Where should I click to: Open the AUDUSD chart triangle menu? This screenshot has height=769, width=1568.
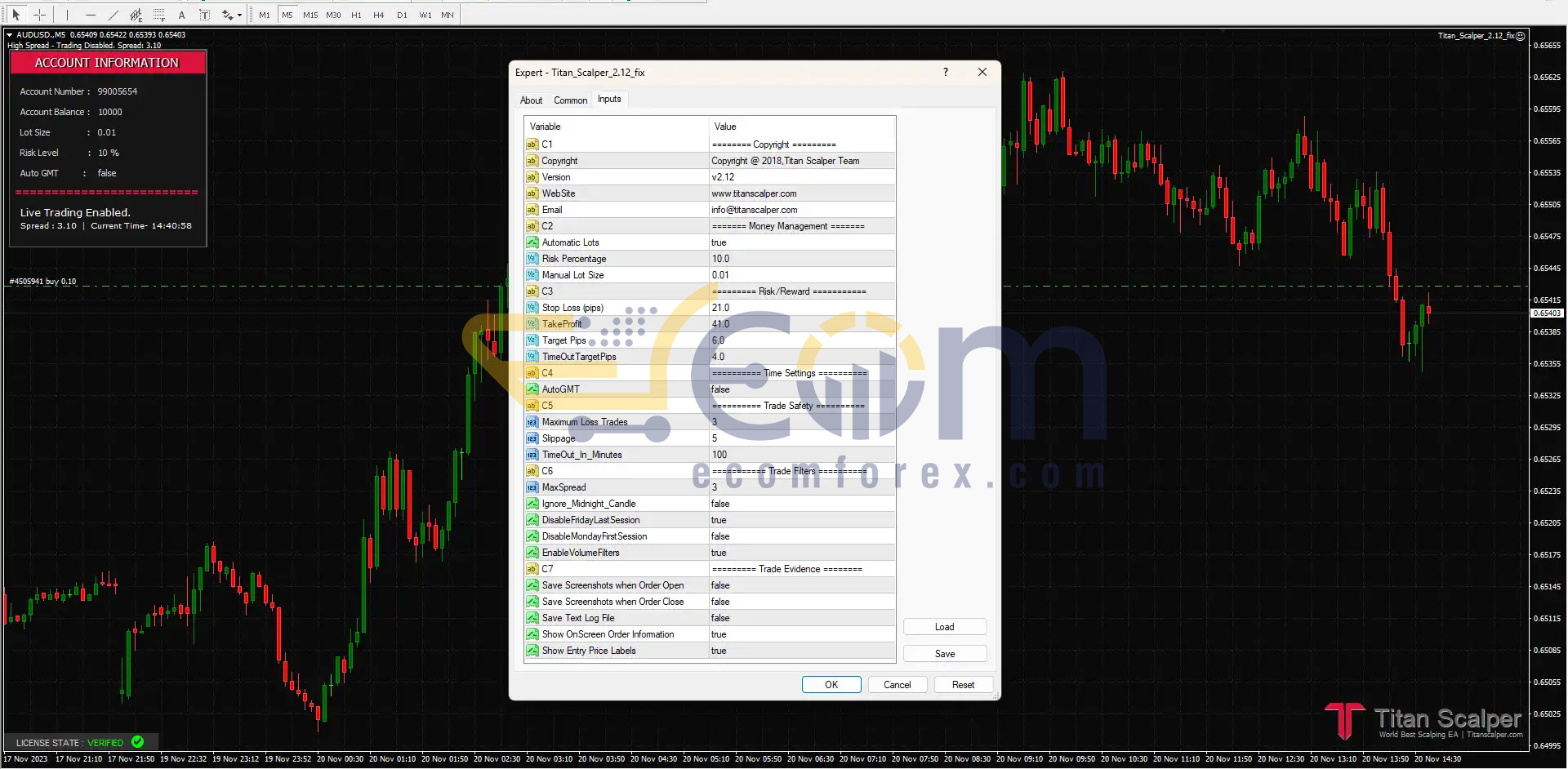pos(9,34)
